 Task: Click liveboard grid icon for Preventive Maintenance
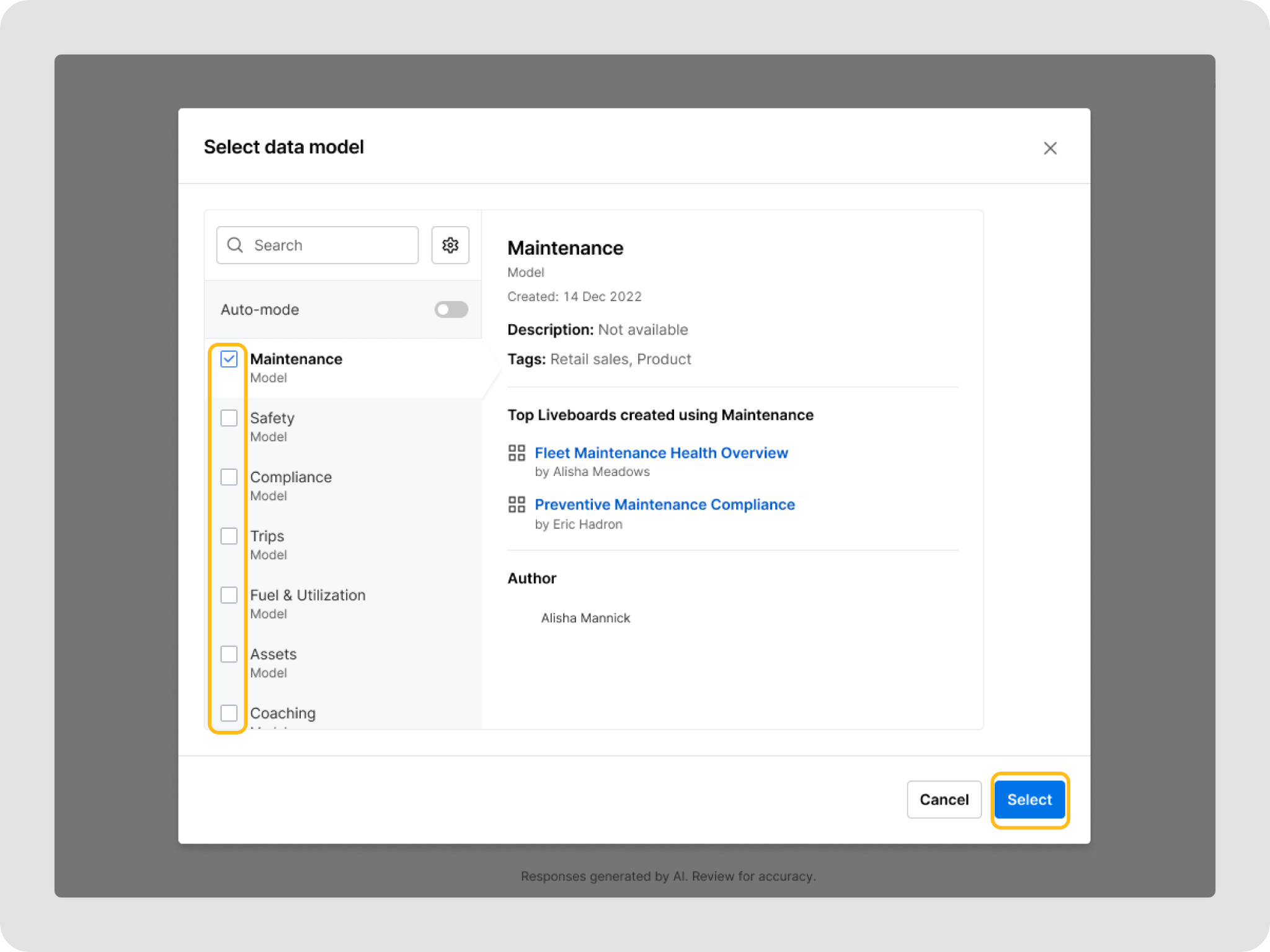pyautogui.click(x=517, y=505)
